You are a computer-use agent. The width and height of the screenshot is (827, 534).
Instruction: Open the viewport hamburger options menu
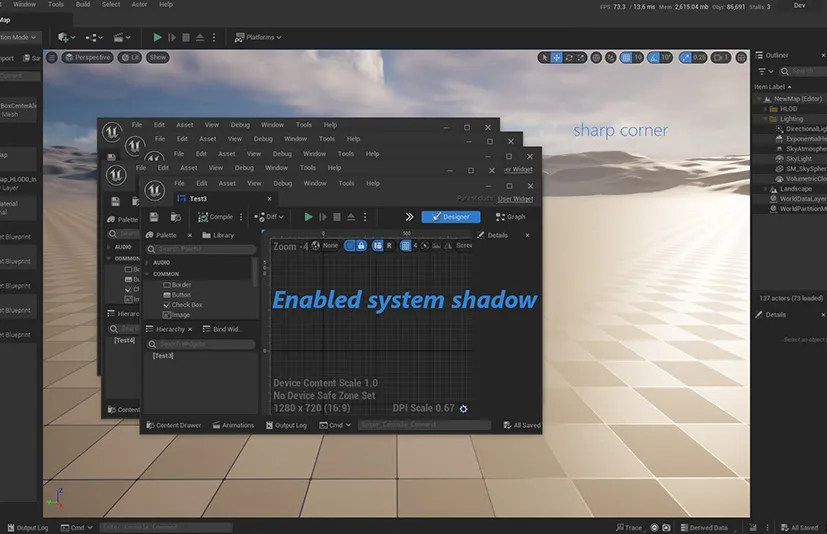52,57
